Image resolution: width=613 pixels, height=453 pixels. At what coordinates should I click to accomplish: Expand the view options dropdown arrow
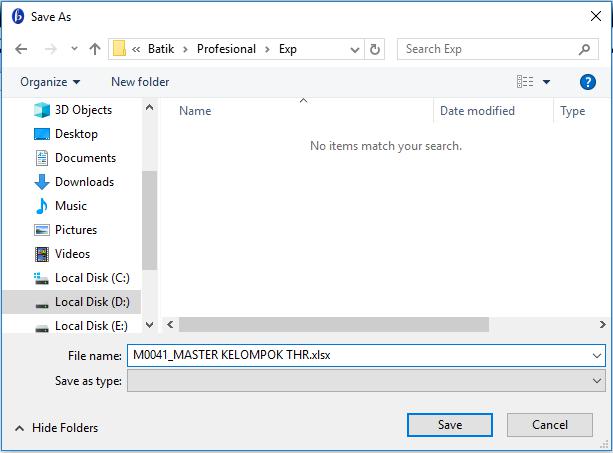pyautogui.click(x=547, y=82)
